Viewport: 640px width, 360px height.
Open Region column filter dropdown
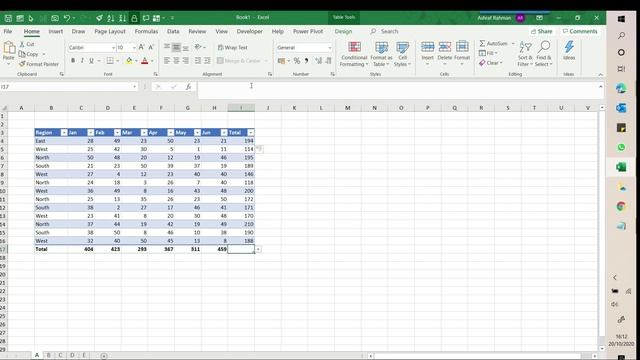coord(64,133)
